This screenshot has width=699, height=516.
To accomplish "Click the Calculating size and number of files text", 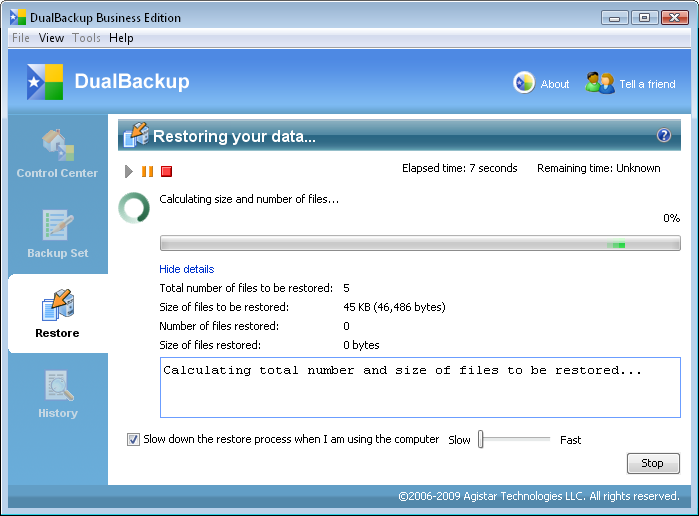I will point(249,199).
